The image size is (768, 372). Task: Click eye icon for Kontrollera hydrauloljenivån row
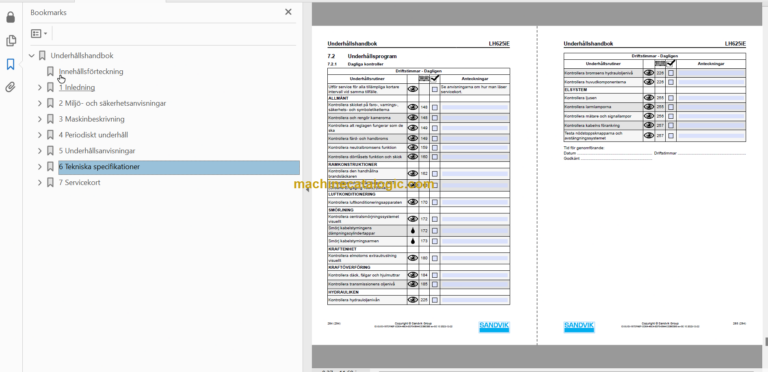click(413, 300)
